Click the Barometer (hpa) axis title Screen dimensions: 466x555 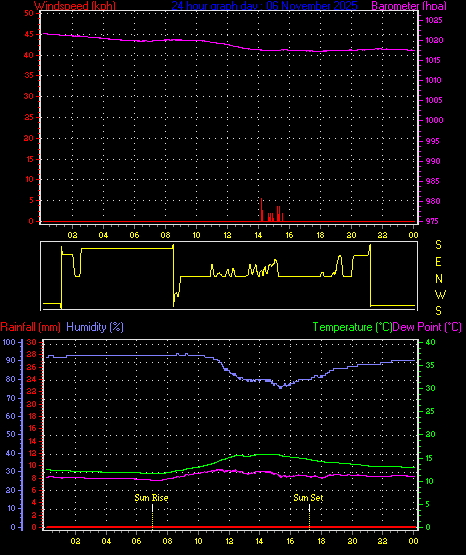pyautogui.click(x=409, y=6)
